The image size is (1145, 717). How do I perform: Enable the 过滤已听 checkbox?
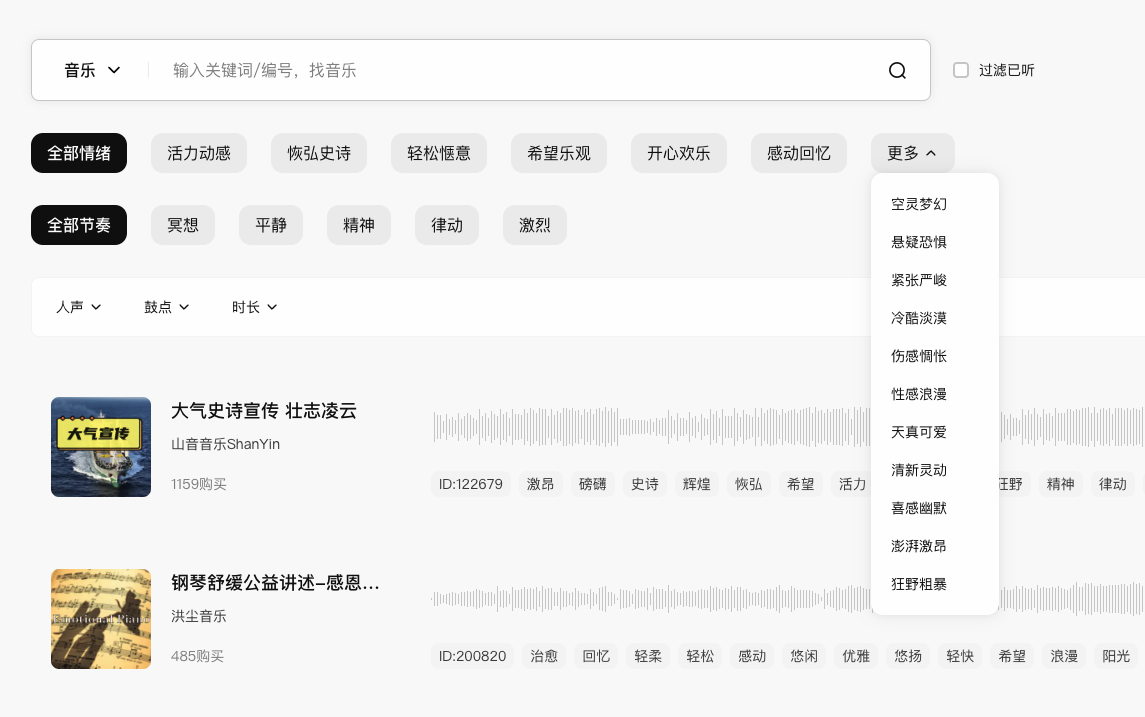(x=961, y=70)
